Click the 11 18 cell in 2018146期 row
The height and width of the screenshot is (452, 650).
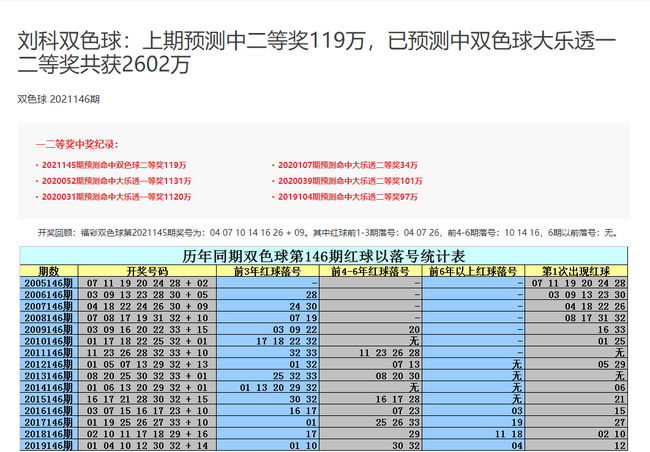(473, 434)
